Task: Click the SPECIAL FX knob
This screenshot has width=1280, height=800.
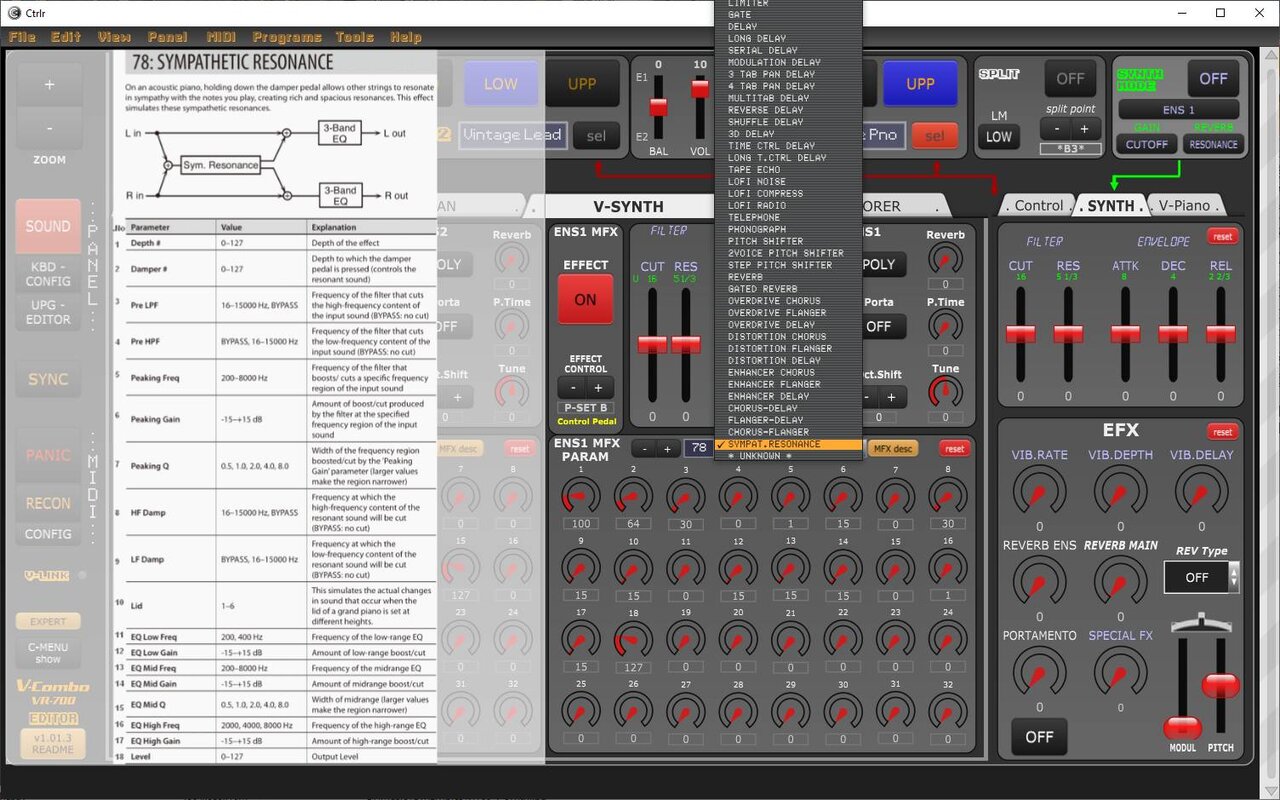Action: click(x=1120, y=671)
